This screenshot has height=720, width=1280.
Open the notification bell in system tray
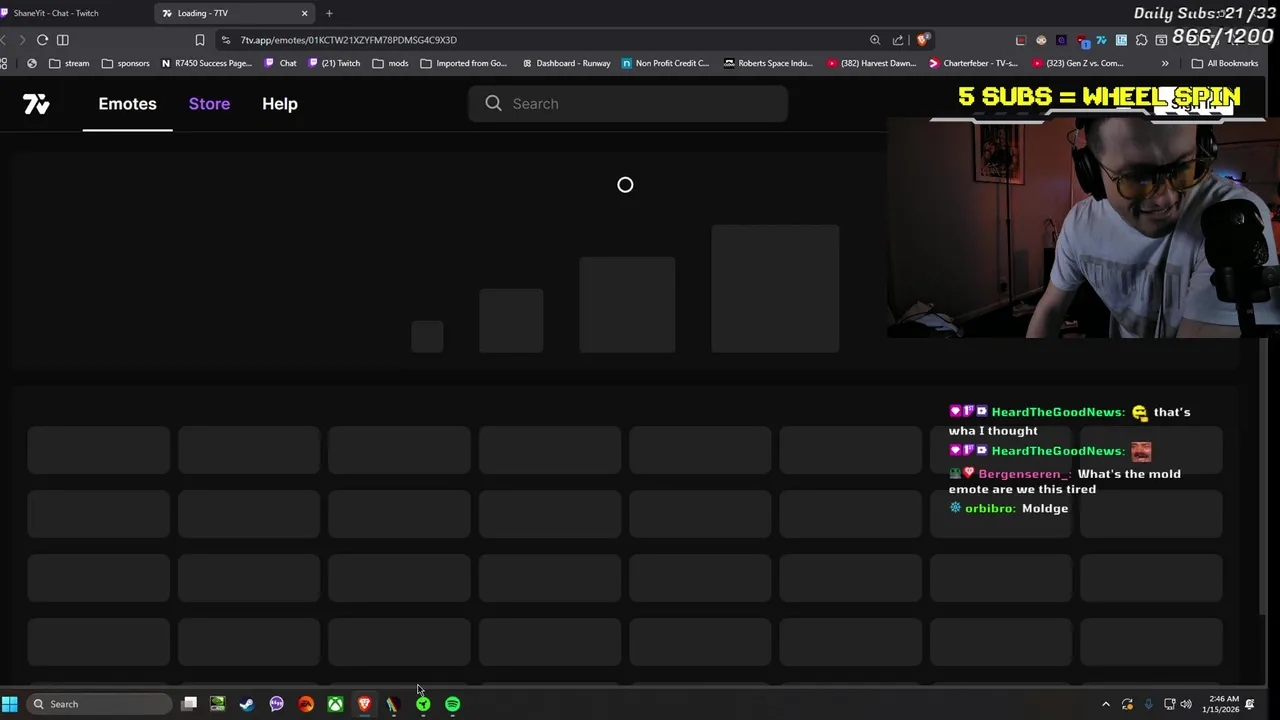(x=1250, y=704)
